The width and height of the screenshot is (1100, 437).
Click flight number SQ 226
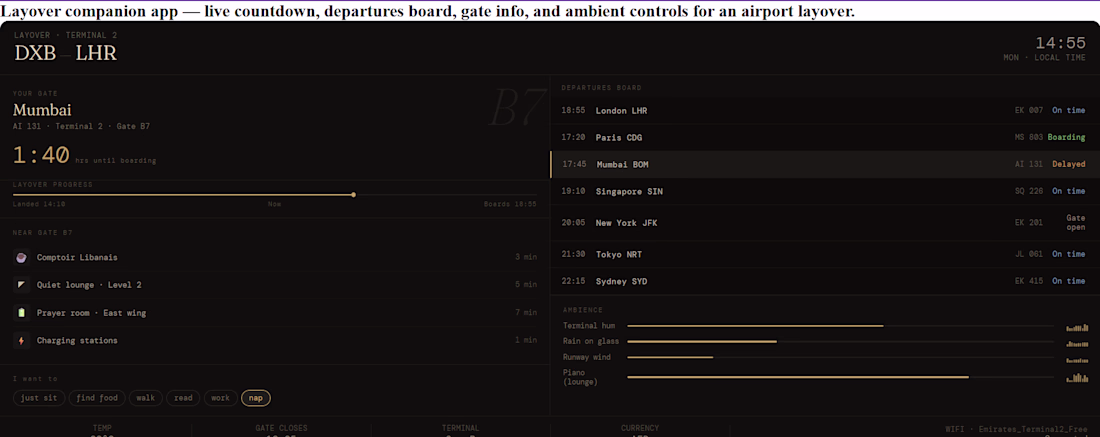tap(1029, 191)
